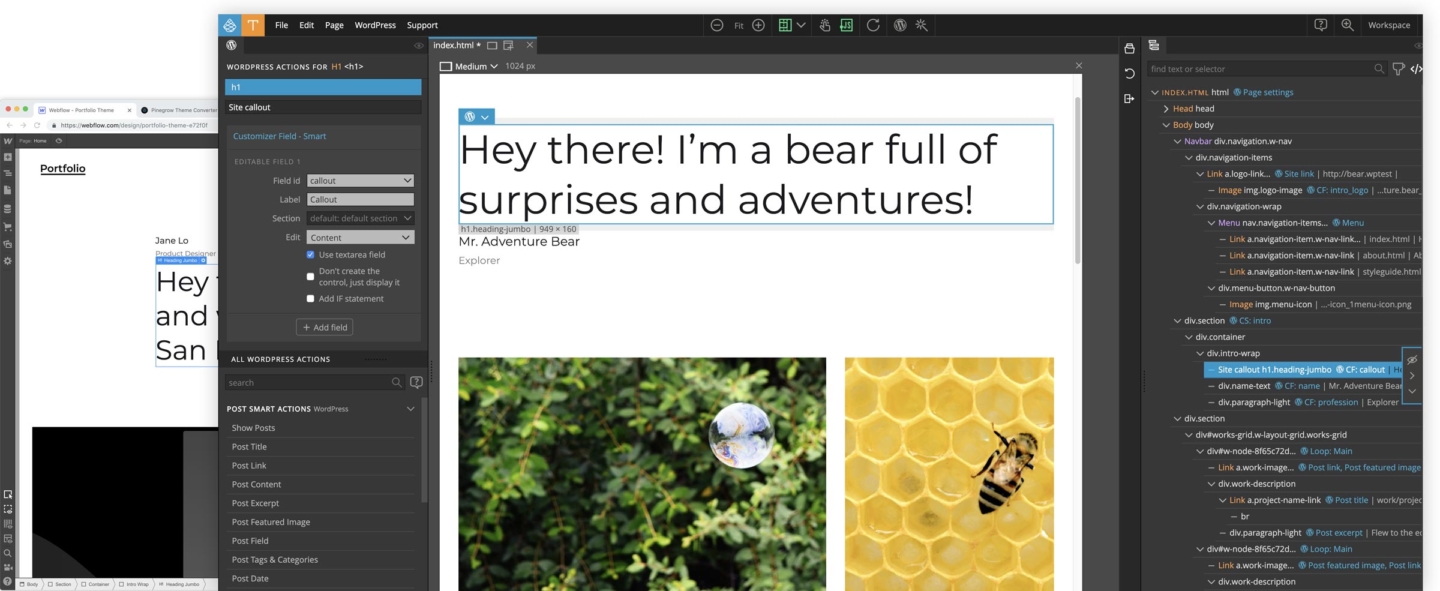Open the tree panel stack icon
Viewport: 1440px width, 591px height.
pyautogui.click(x=1153, y=45)
